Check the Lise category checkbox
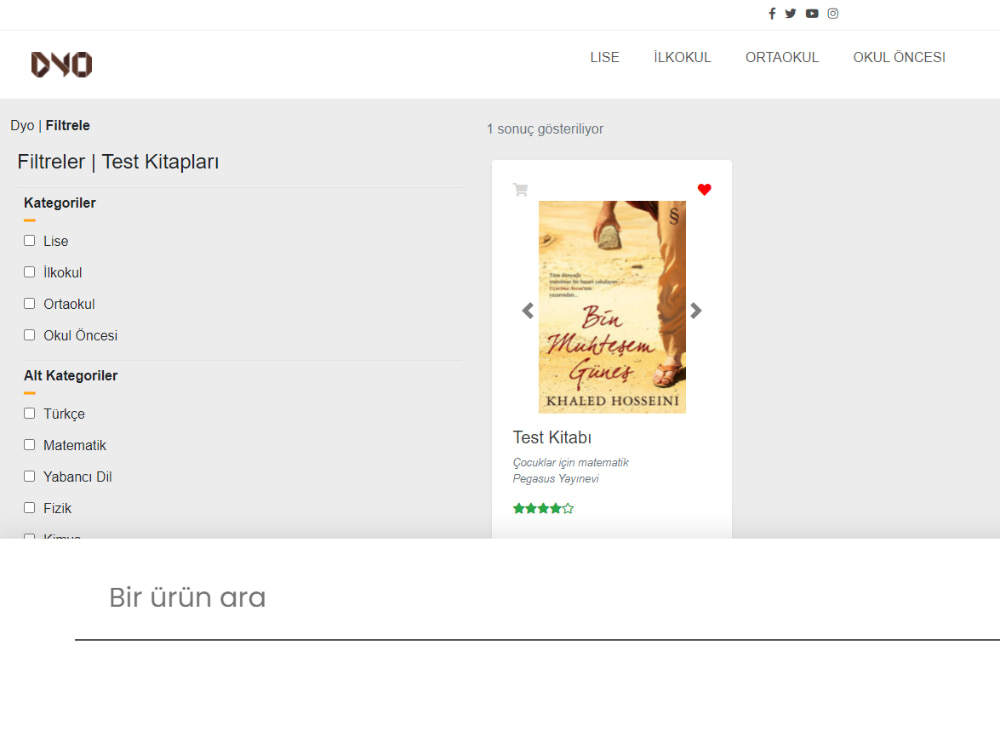The height and width of the screenshot is (750, 1000). pos(29,240)
